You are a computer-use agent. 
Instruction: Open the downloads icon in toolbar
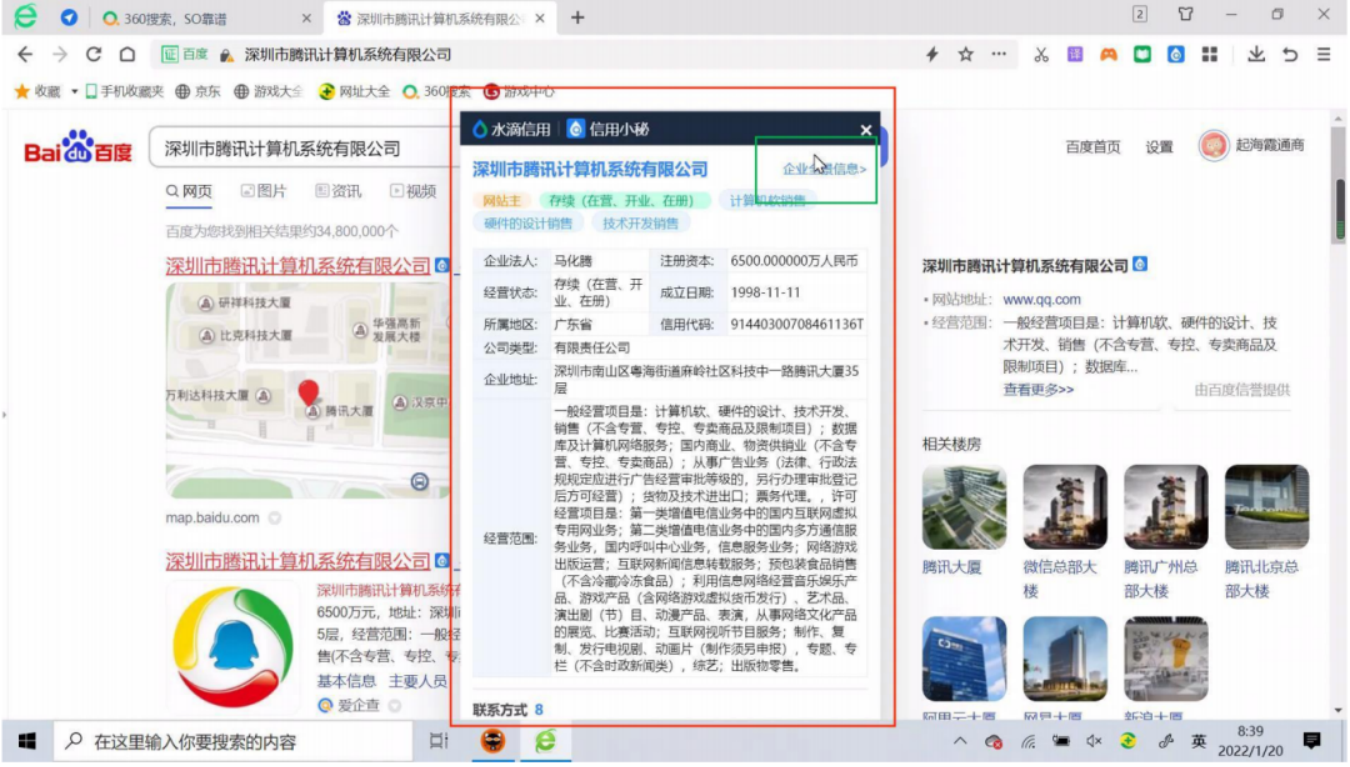point(1256,55)
